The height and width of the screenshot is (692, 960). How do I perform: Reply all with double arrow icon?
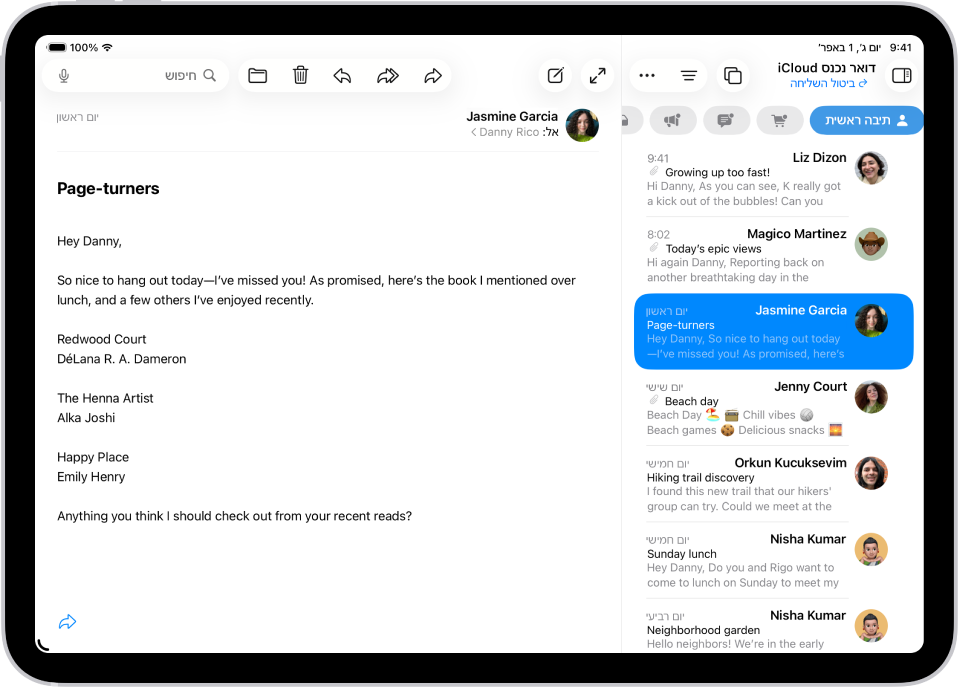388,75
